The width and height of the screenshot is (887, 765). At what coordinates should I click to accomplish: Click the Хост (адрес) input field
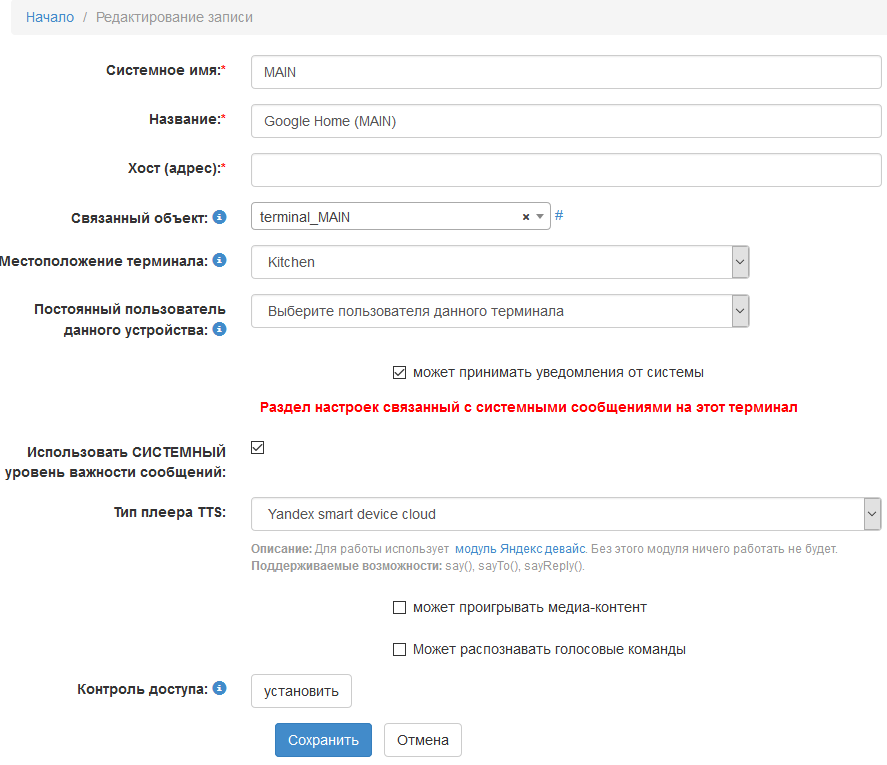[565, 169]
